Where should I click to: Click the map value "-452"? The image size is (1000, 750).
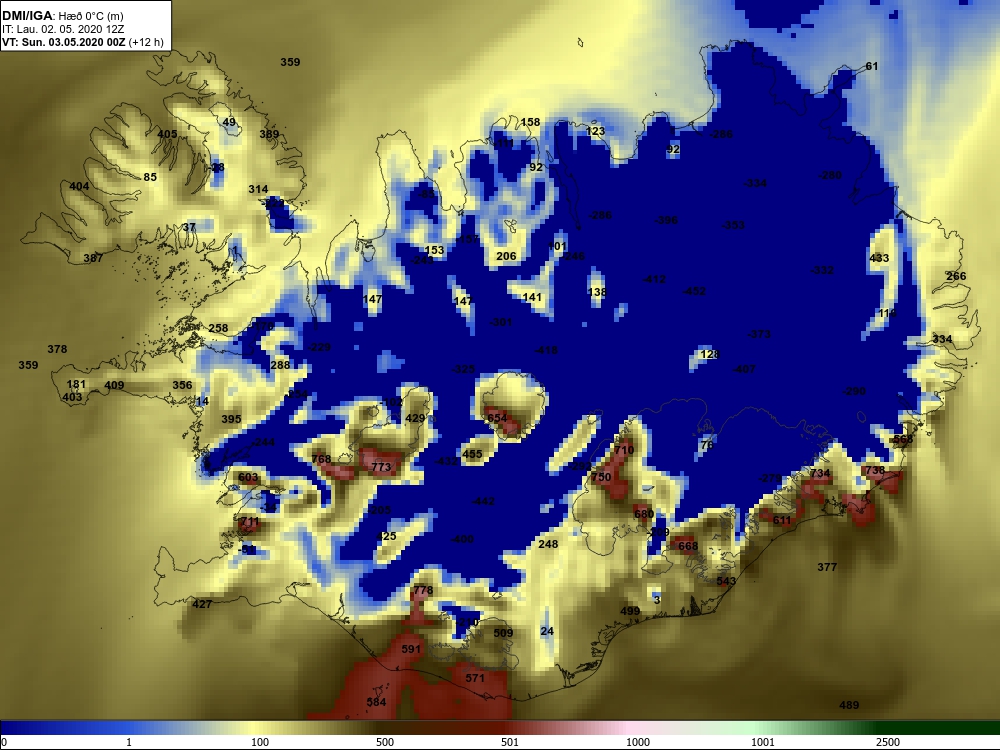694,291
